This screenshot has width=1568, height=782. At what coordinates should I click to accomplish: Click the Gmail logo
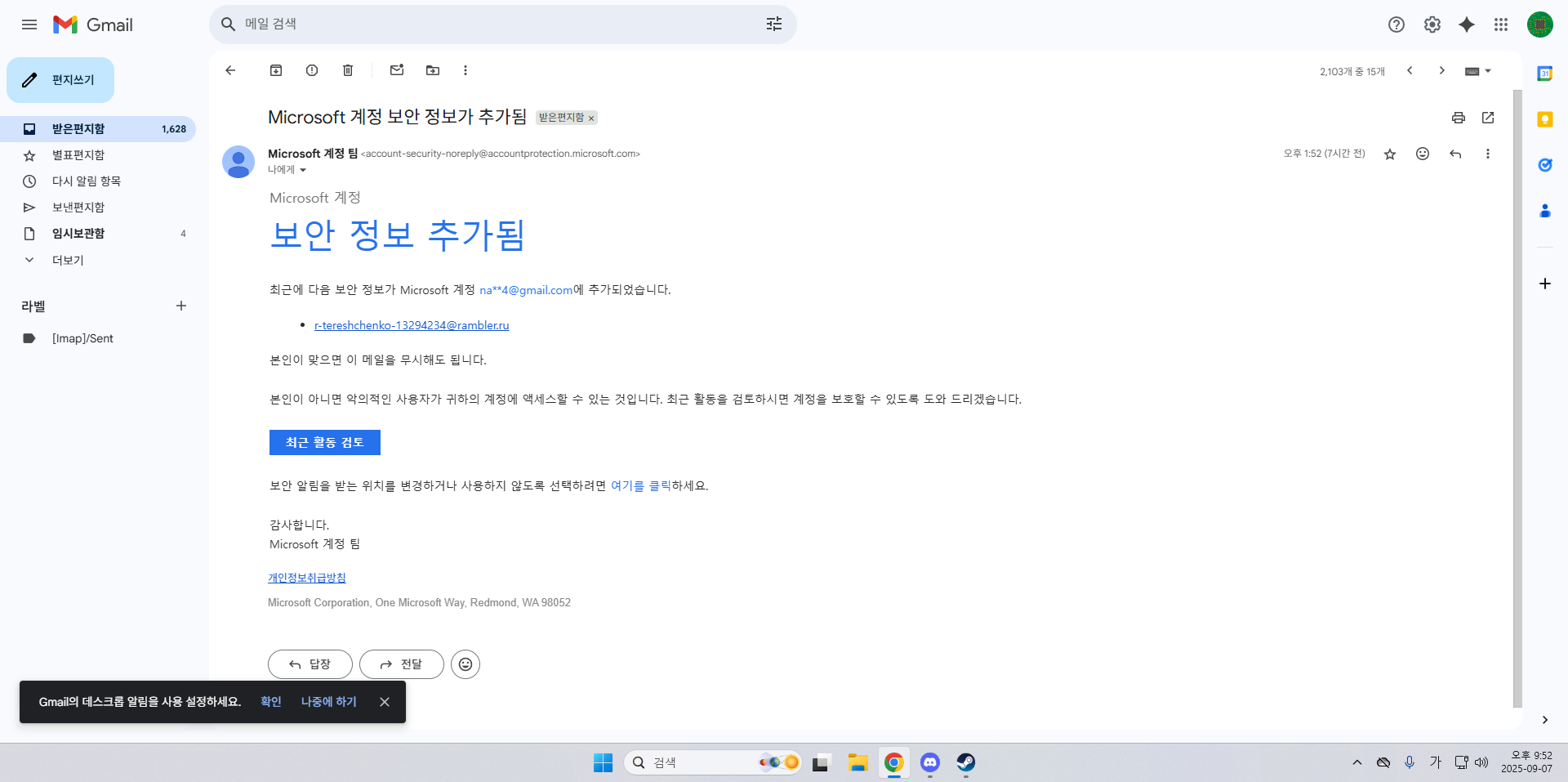pos(93,25)
